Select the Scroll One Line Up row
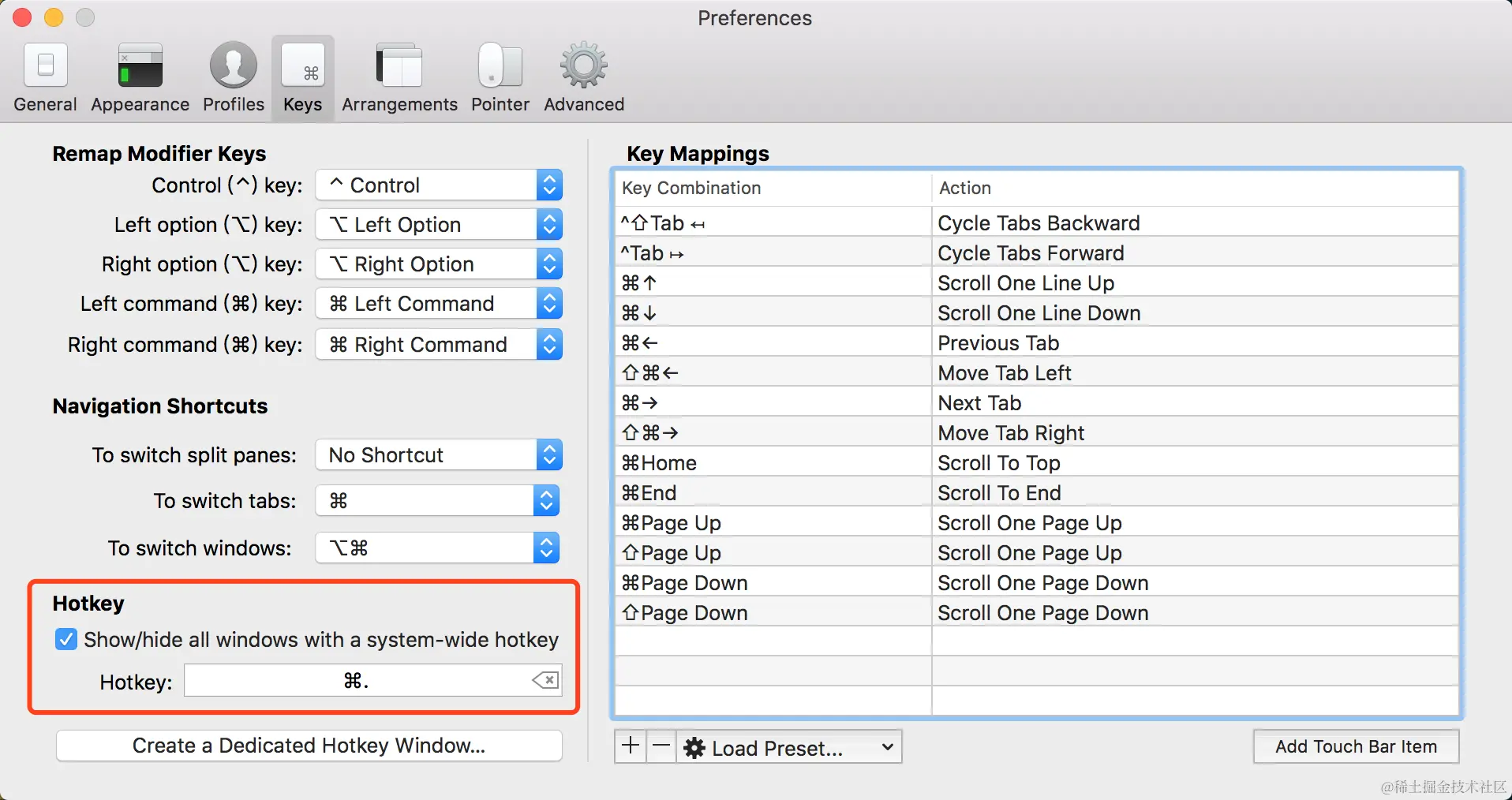The width and height of the screenshot is (1512, 800). coord(1037,283)
